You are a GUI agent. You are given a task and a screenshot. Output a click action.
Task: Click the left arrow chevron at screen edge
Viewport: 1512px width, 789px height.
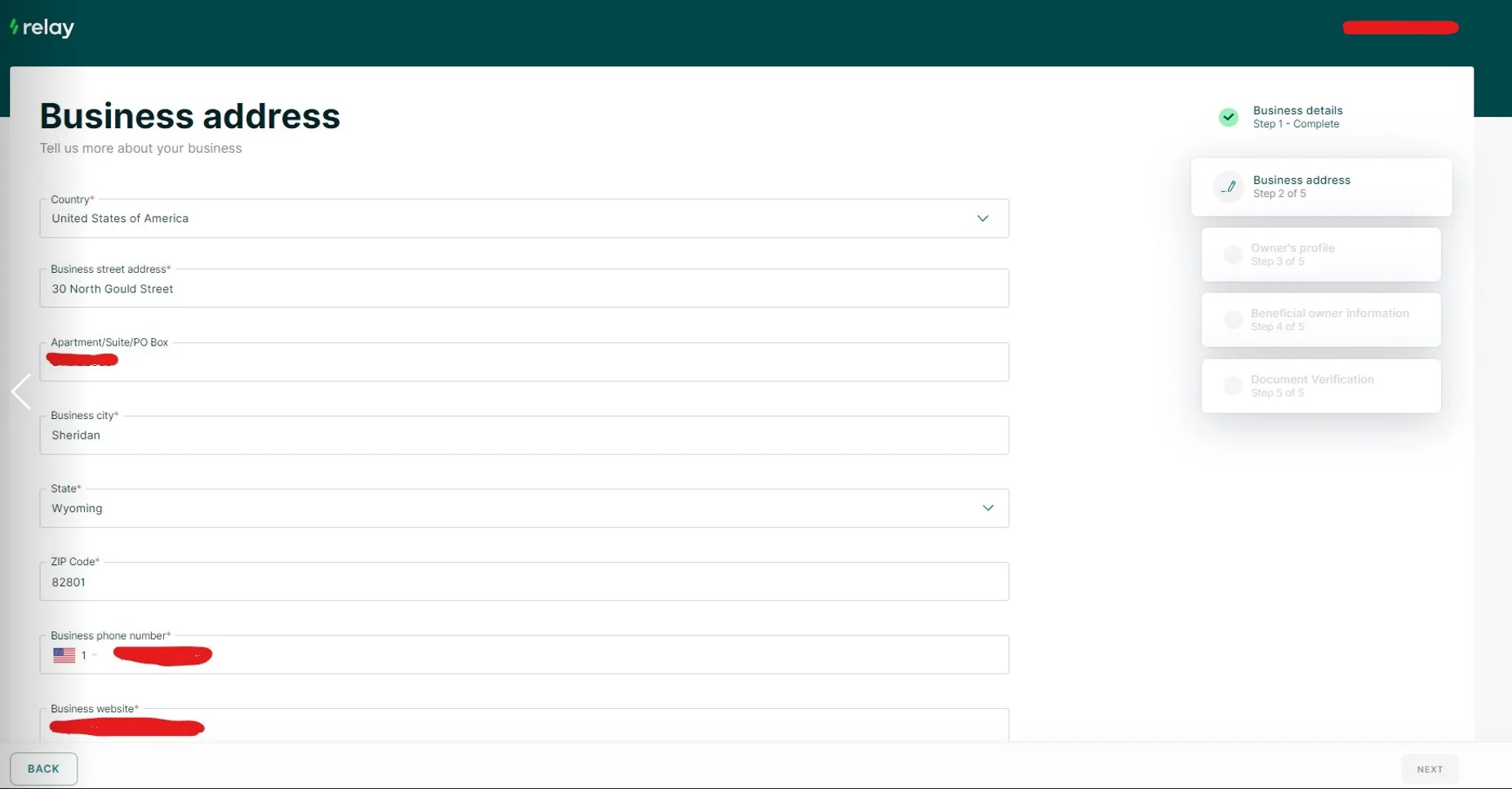[x=21, y=392]
